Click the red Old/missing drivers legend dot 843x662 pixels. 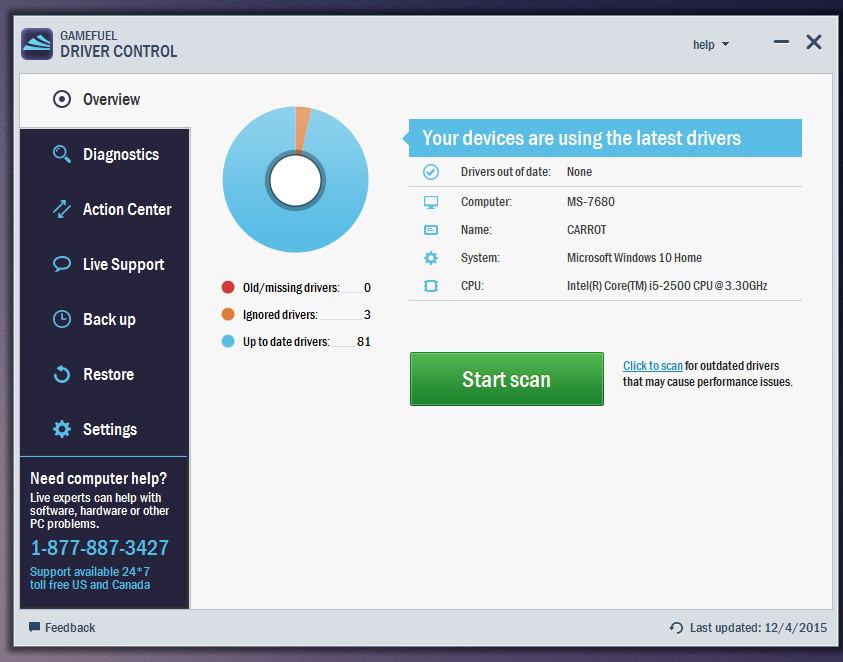pyautogui.click(x=228, y=288)
